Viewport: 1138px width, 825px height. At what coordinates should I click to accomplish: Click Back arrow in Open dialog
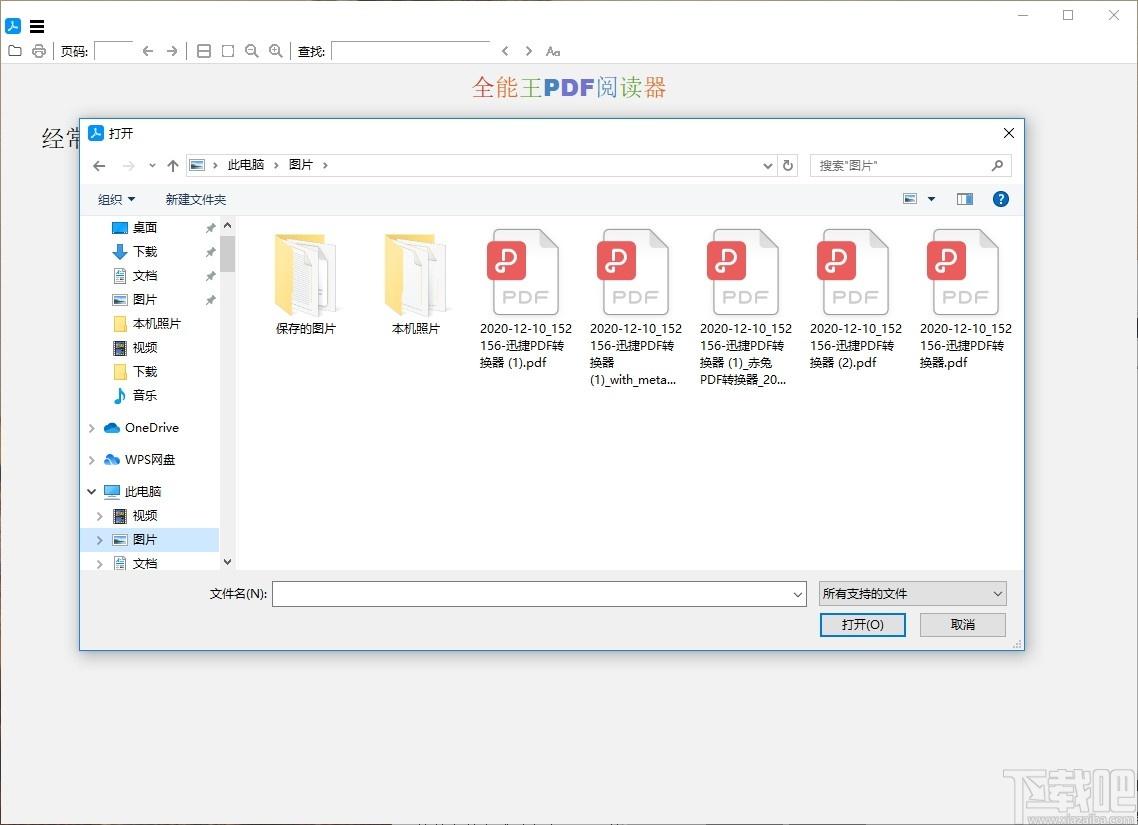pyautogui.click(x=99, y=165)
